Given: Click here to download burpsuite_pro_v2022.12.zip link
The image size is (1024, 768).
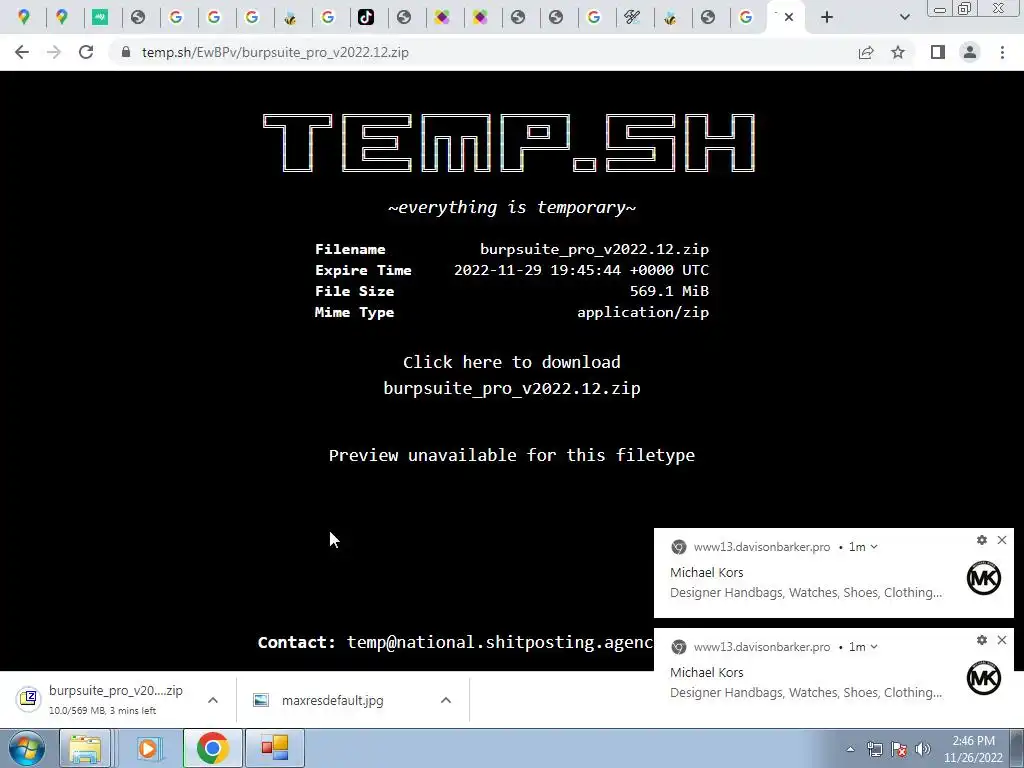Looking at the screenshot, I should coord(512,375).
